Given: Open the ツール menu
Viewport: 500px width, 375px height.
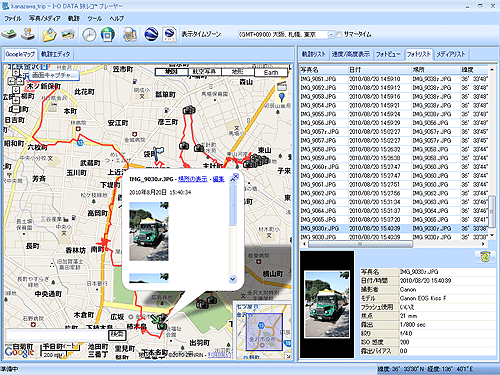Looking at the screenshot, I should tap(95, 18).
